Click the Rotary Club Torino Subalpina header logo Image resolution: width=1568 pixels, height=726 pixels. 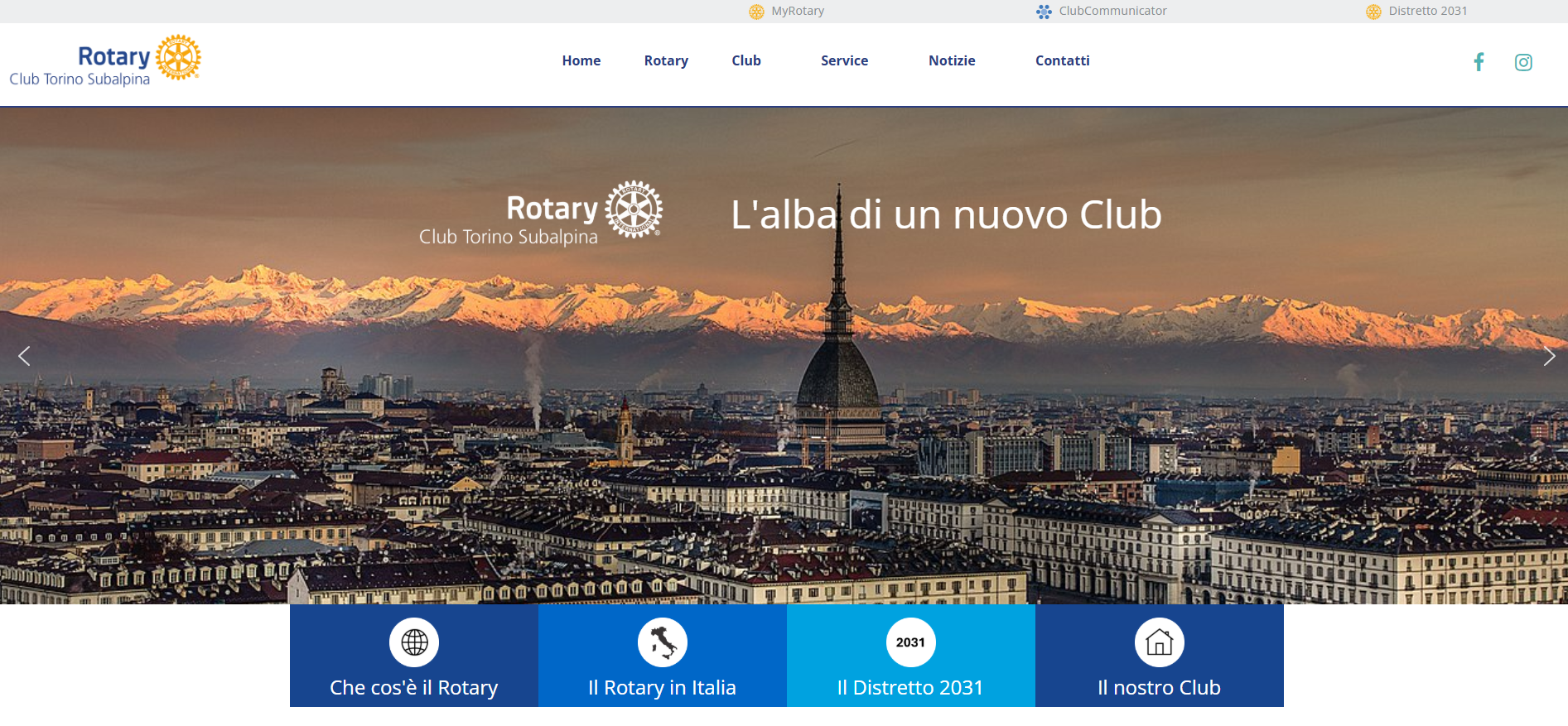click(x=105, y=61)
